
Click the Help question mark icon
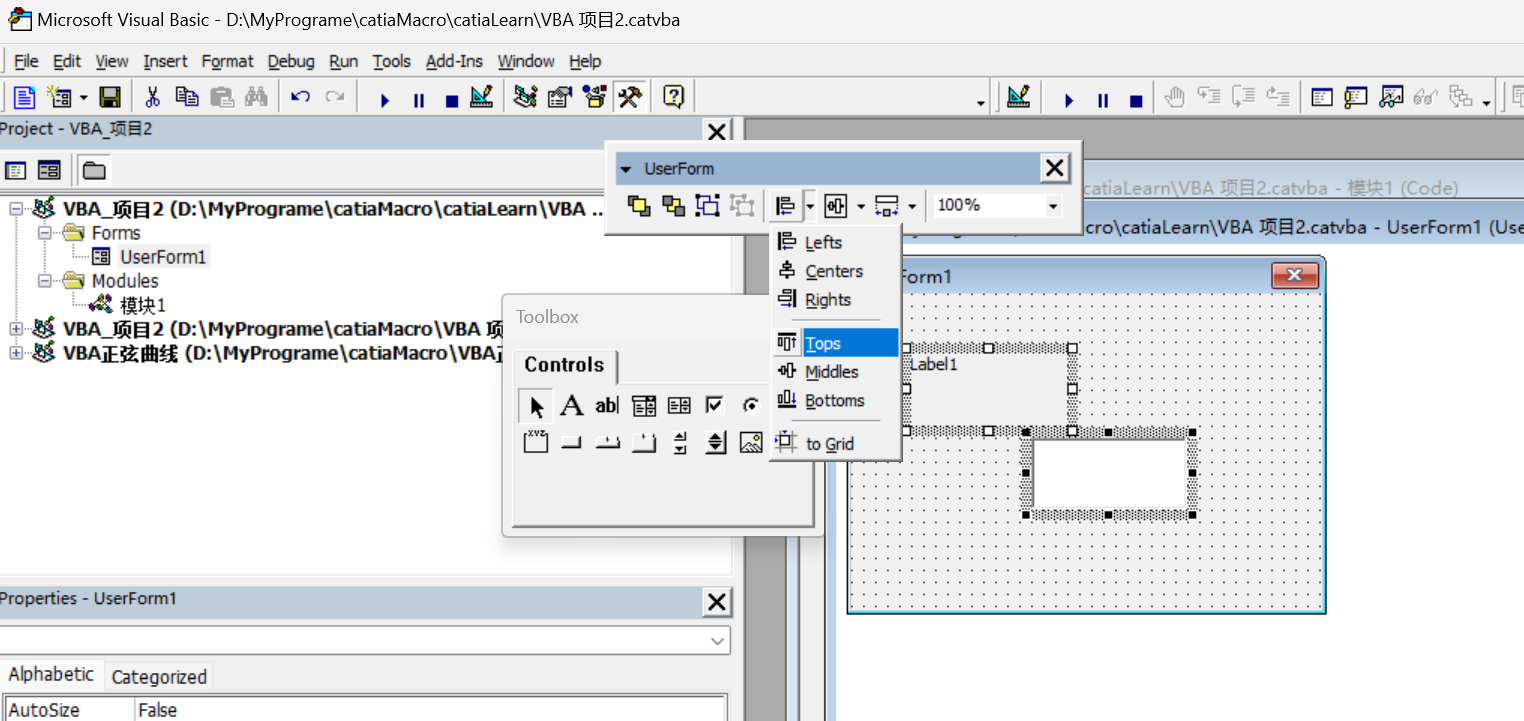pos(674,97)
